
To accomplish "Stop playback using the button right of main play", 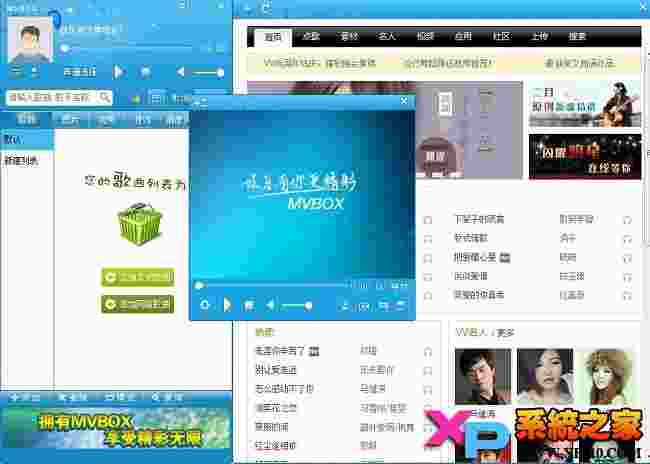I will click(146, 72).
